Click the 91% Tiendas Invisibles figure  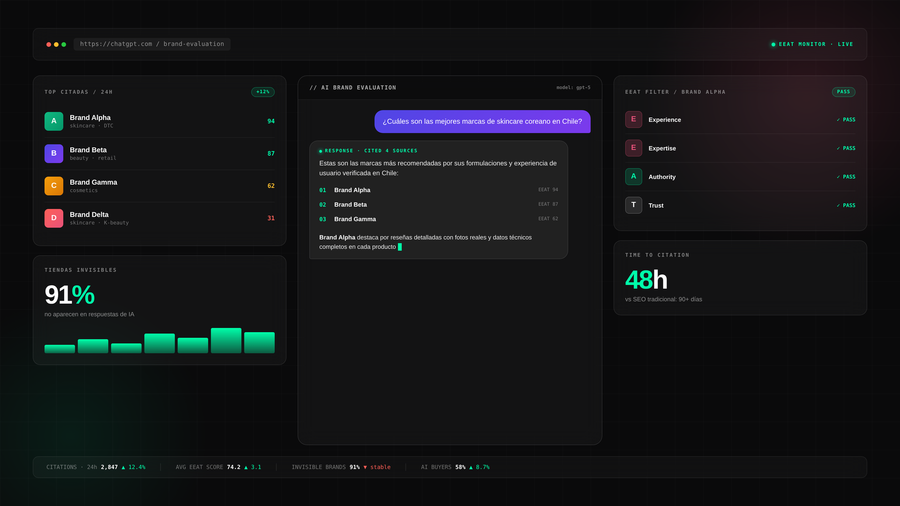point(69,295)
